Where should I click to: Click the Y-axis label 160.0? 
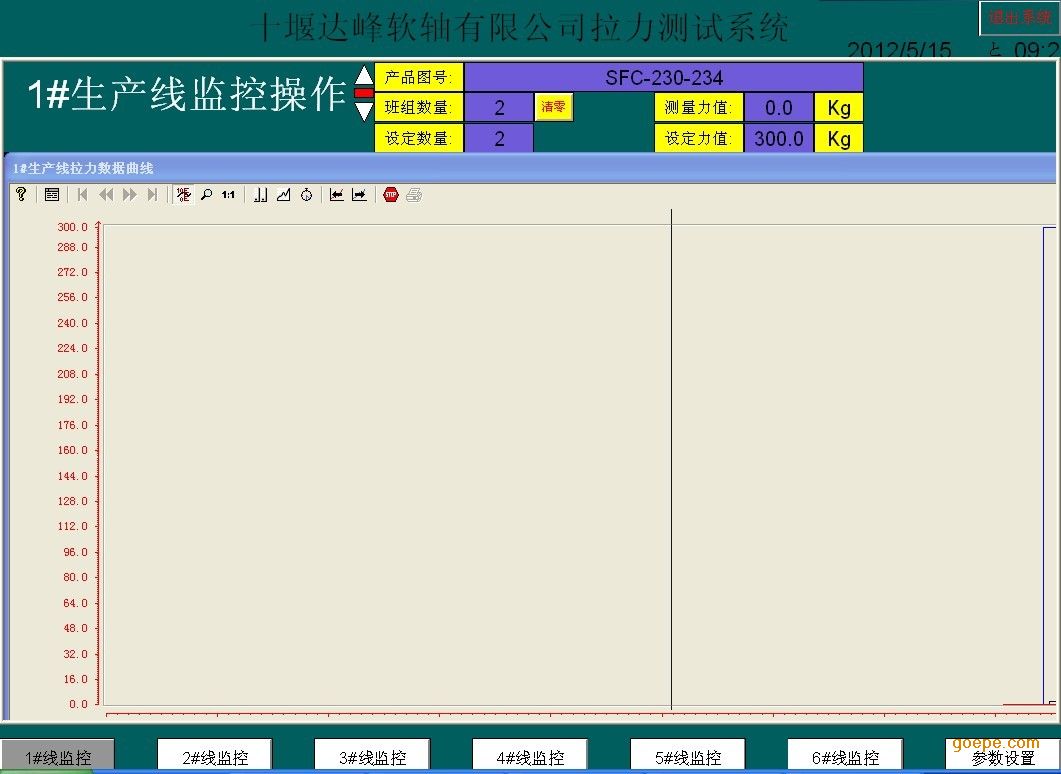(x=72, y=451)
